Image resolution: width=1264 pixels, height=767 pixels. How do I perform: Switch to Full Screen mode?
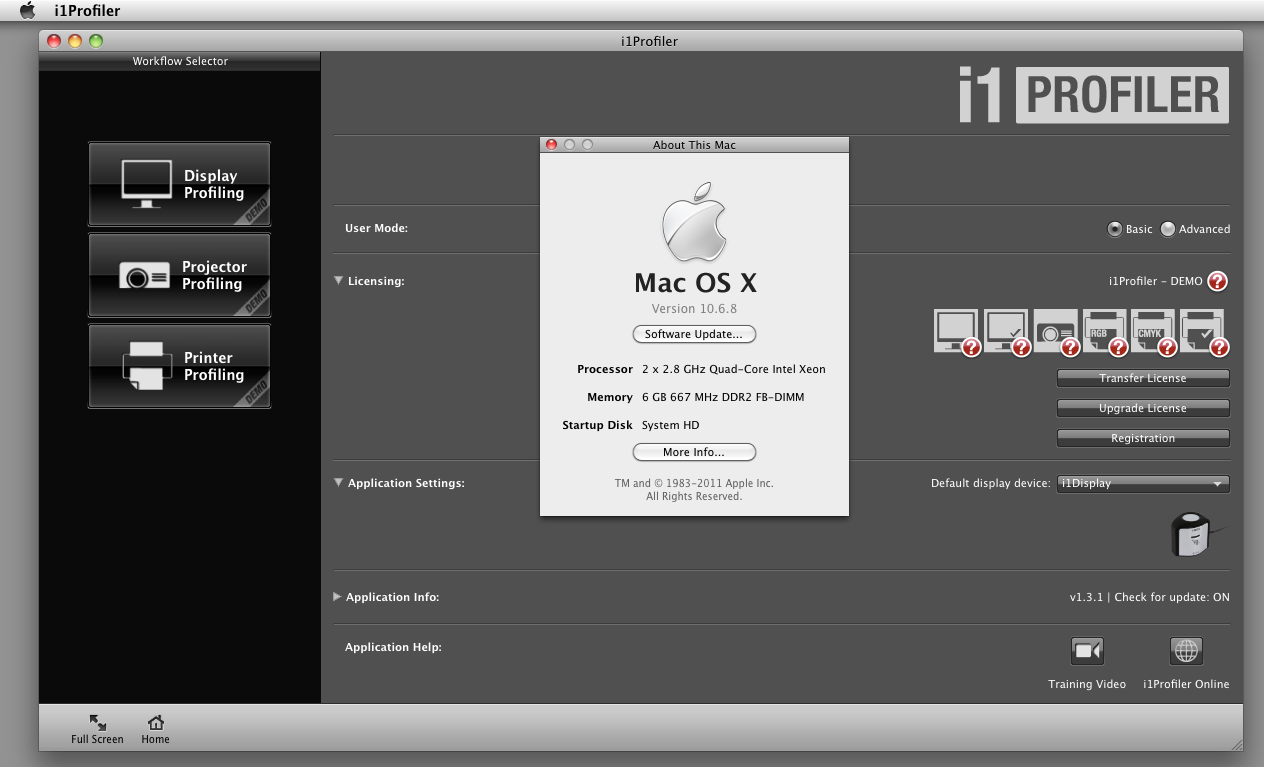[x=97, y=729]
